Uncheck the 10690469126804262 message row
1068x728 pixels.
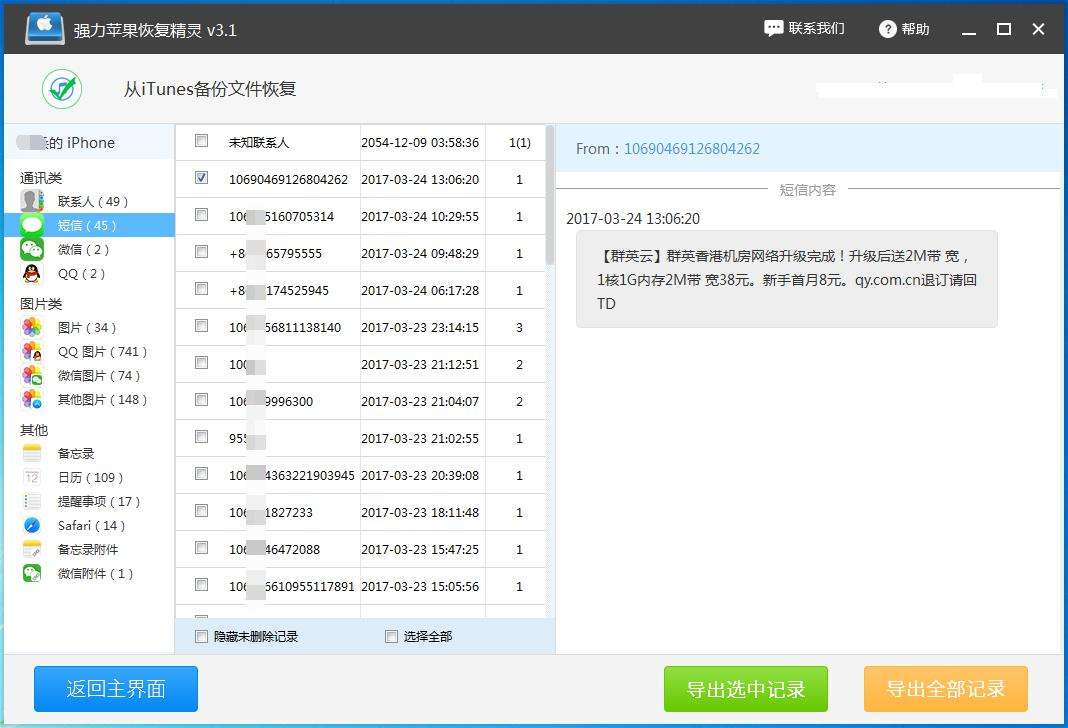pyautogui.click(x=201, y=178)
